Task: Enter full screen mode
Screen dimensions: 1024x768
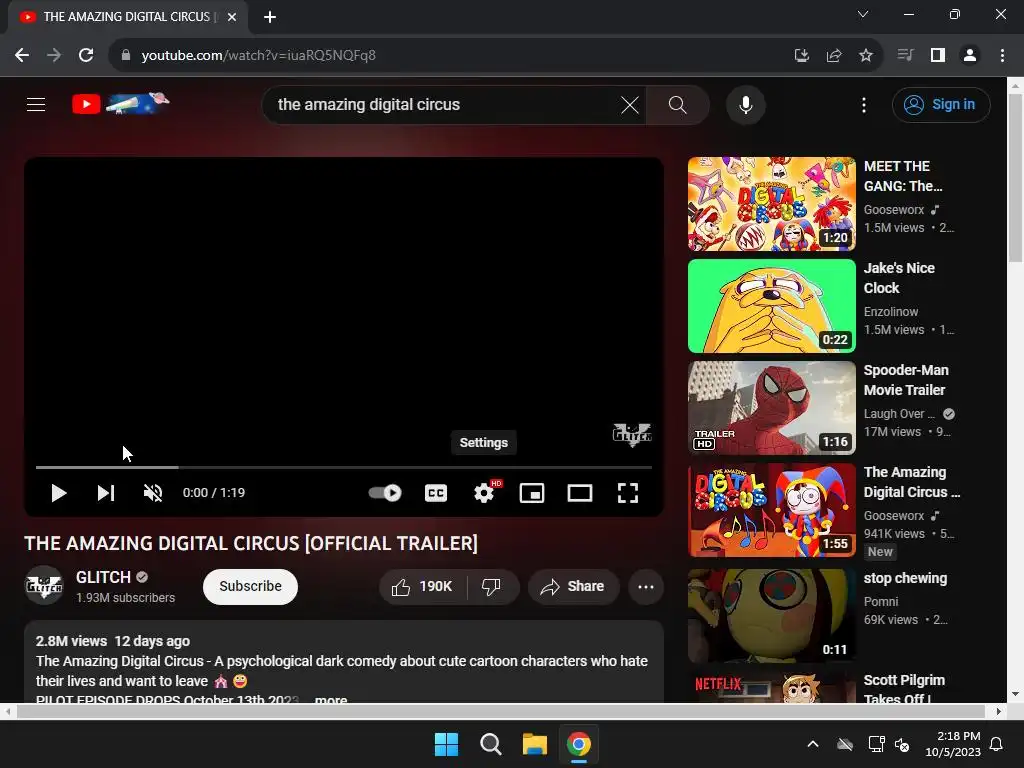Action: (x=628, y=493)
